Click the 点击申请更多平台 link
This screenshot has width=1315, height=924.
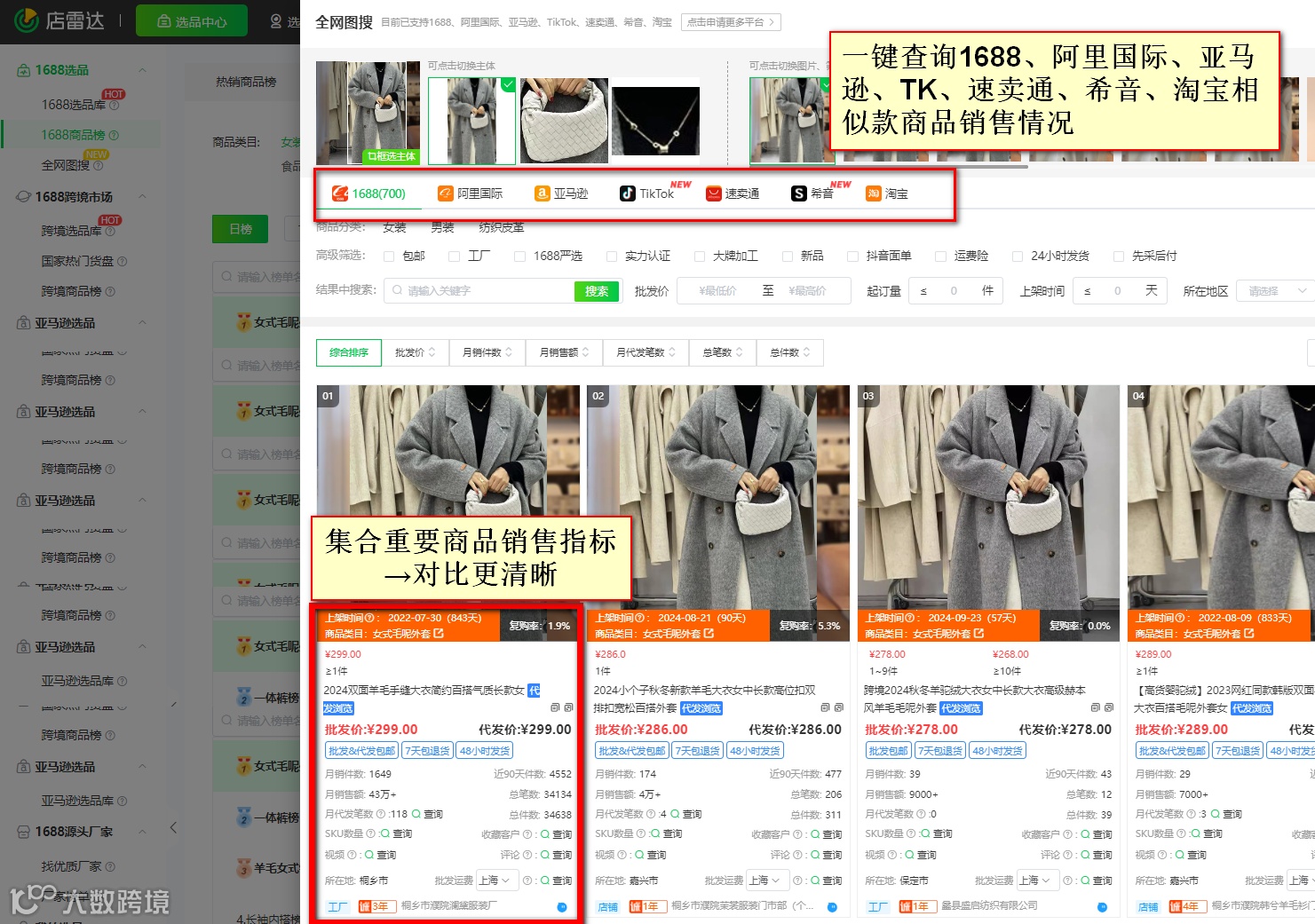731,22
